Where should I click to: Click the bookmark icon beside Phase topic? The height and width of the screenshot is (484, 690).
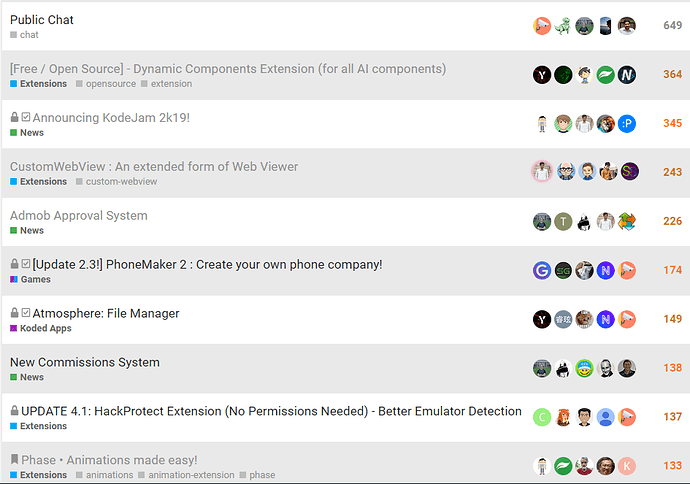(15, 459)
